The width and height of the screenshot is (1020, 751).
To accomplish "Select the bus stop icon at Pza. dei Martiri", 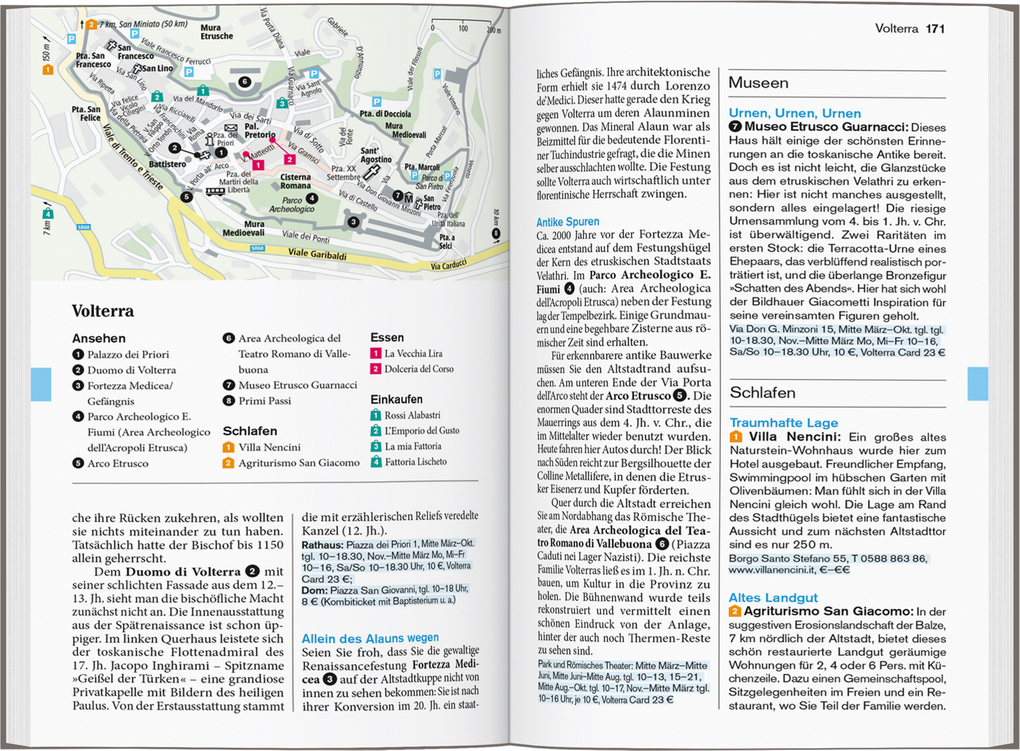I will [x=214, y=193].
